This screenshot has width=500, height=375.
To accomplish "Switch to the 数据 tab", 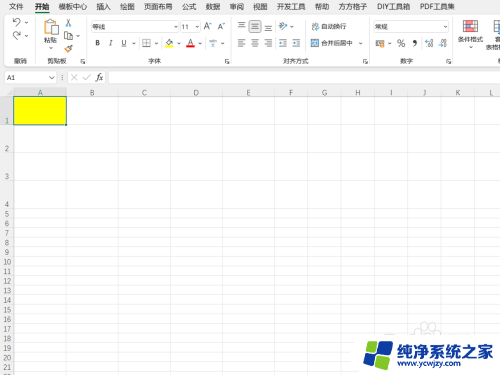I will click(213, 7).
